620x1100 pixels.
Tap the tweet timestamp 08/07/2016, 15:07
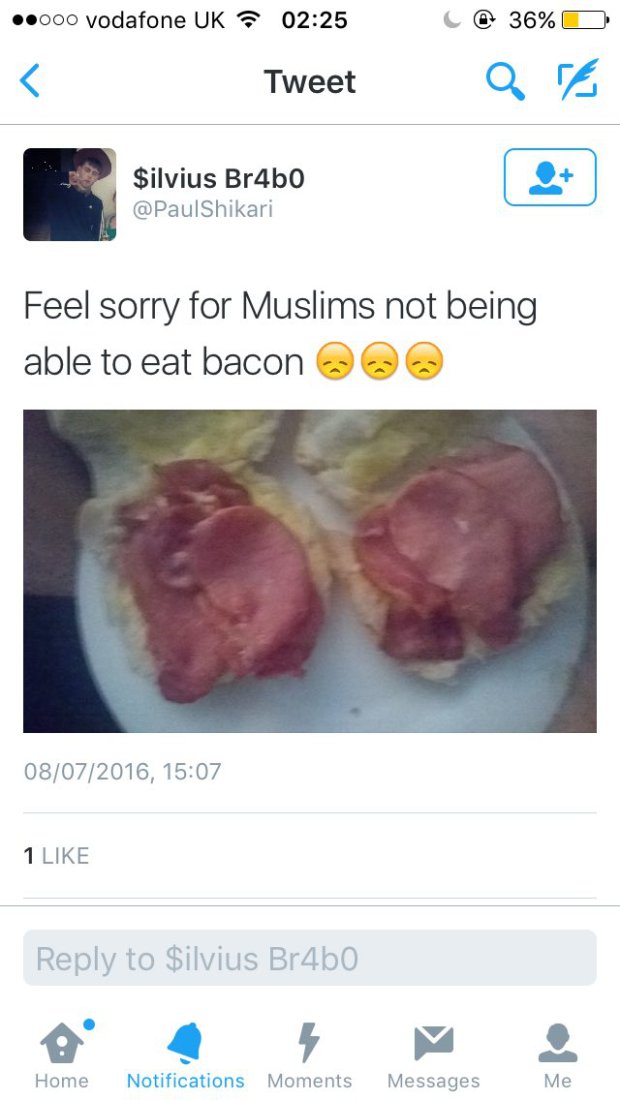tap(123, 772)
